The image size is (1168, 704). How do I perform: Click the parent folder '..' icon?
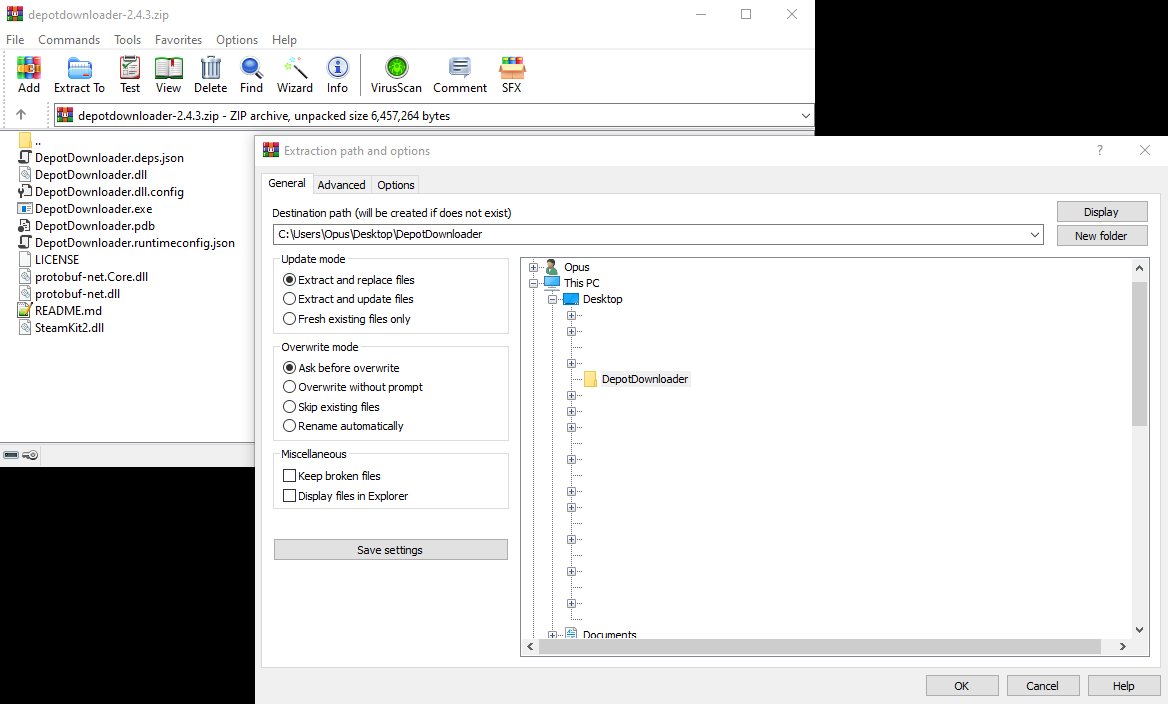click(x=25, y=140)
